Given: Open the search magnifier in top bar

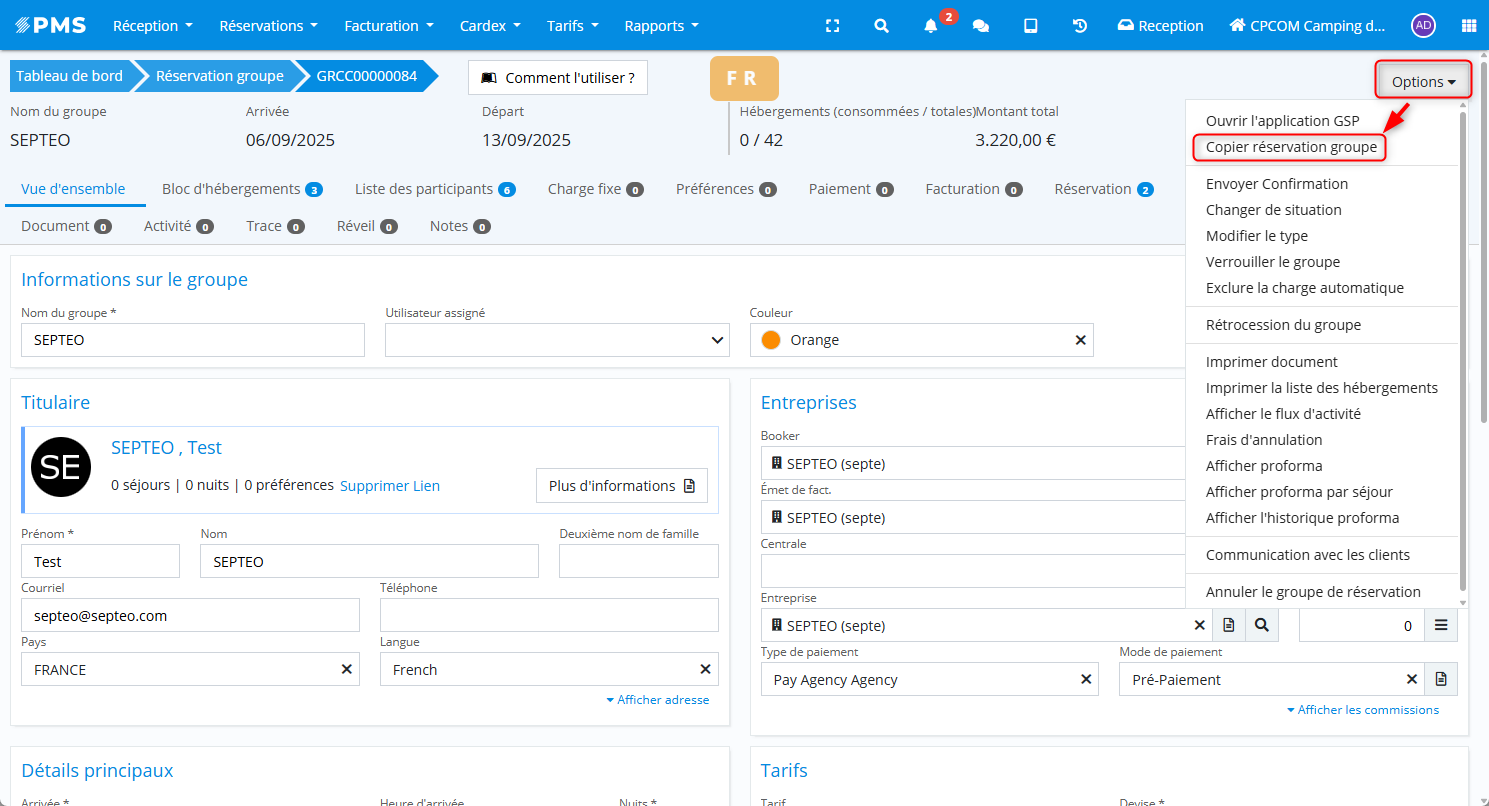Looking at the screenshot, I should (881, 26).
